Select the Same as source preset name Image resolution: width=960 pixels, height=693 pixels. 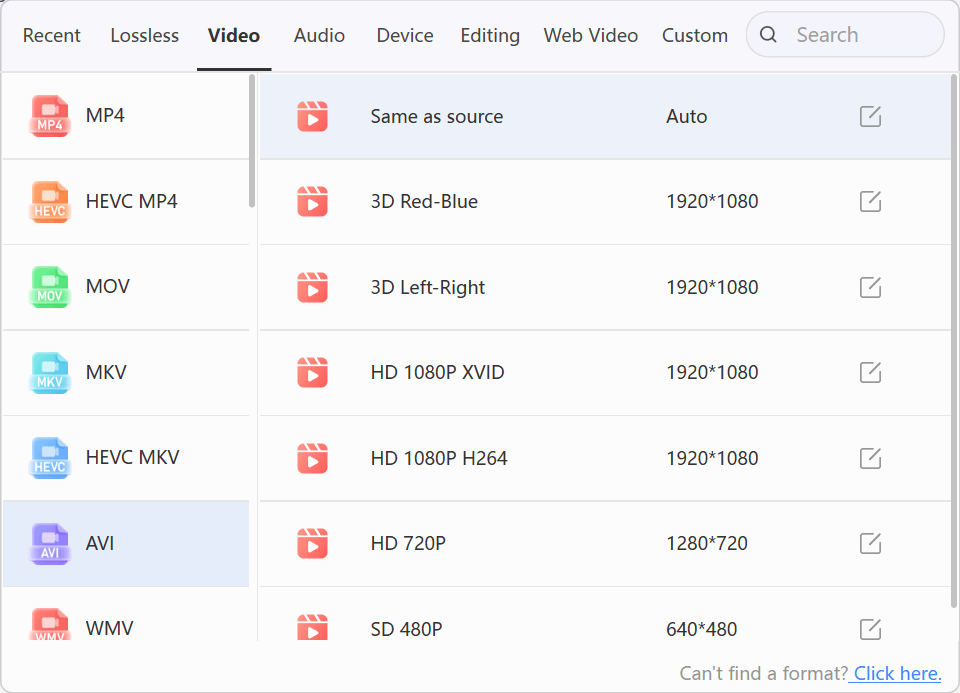[x=437, y=116]
